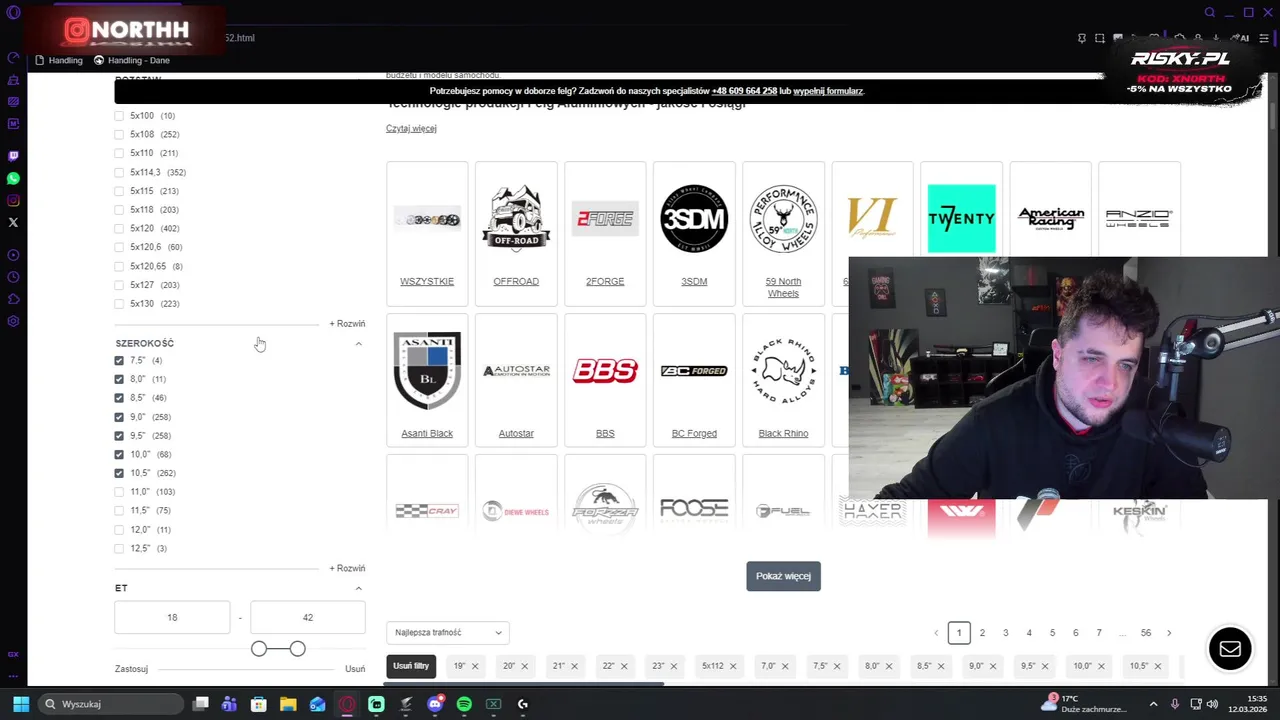Uncheck the 7,5" width checkbox

click(119, 360)
